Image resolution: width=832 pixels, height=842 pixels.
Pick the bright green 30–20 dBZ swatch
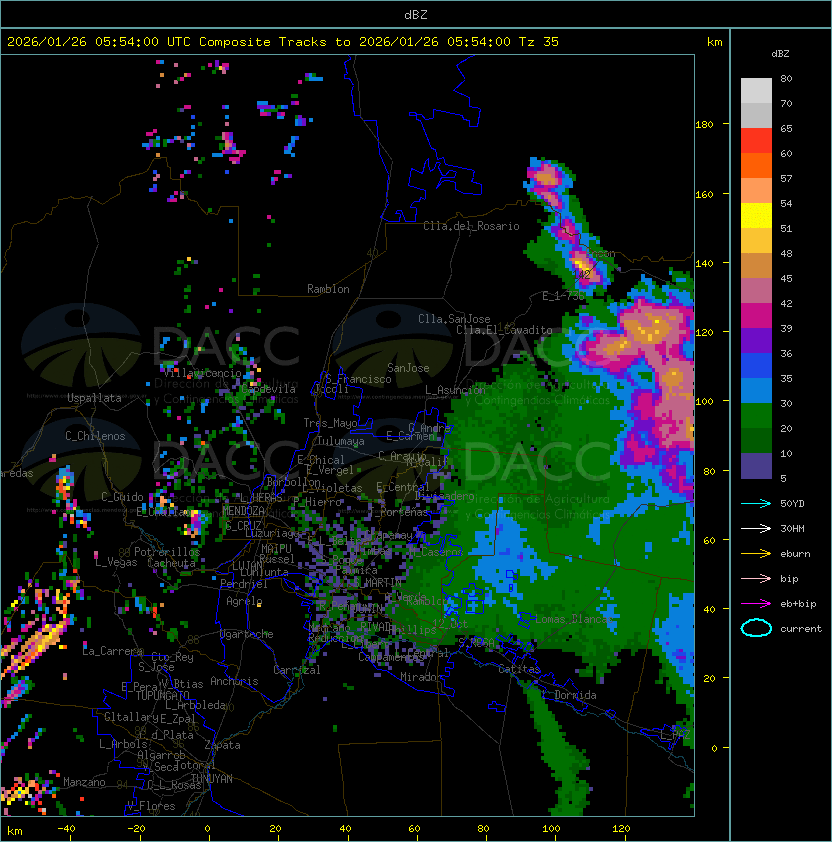tap(756, 415)
